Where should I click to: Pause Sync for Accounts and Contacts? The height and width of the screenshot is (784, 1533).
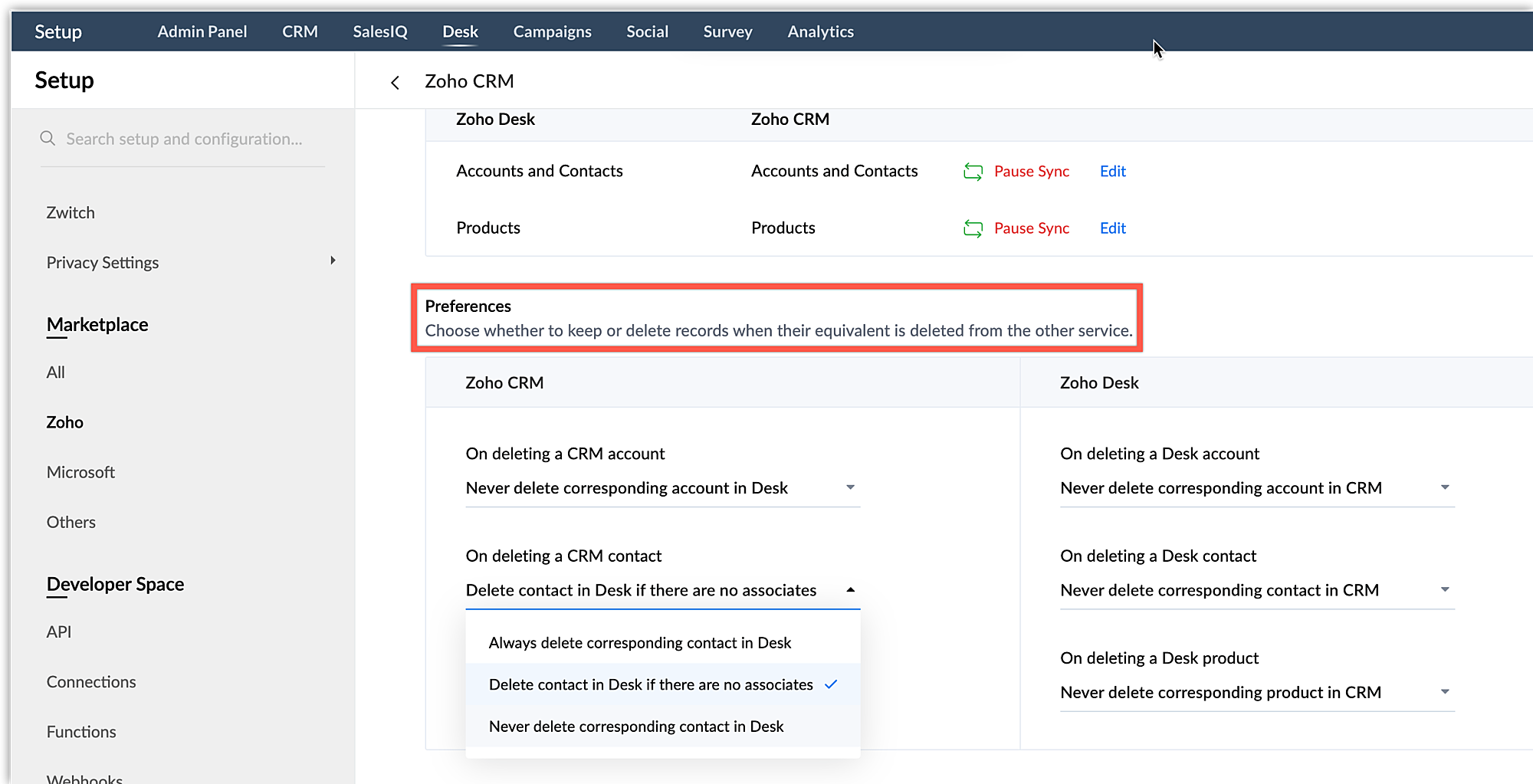[1031, 172]
